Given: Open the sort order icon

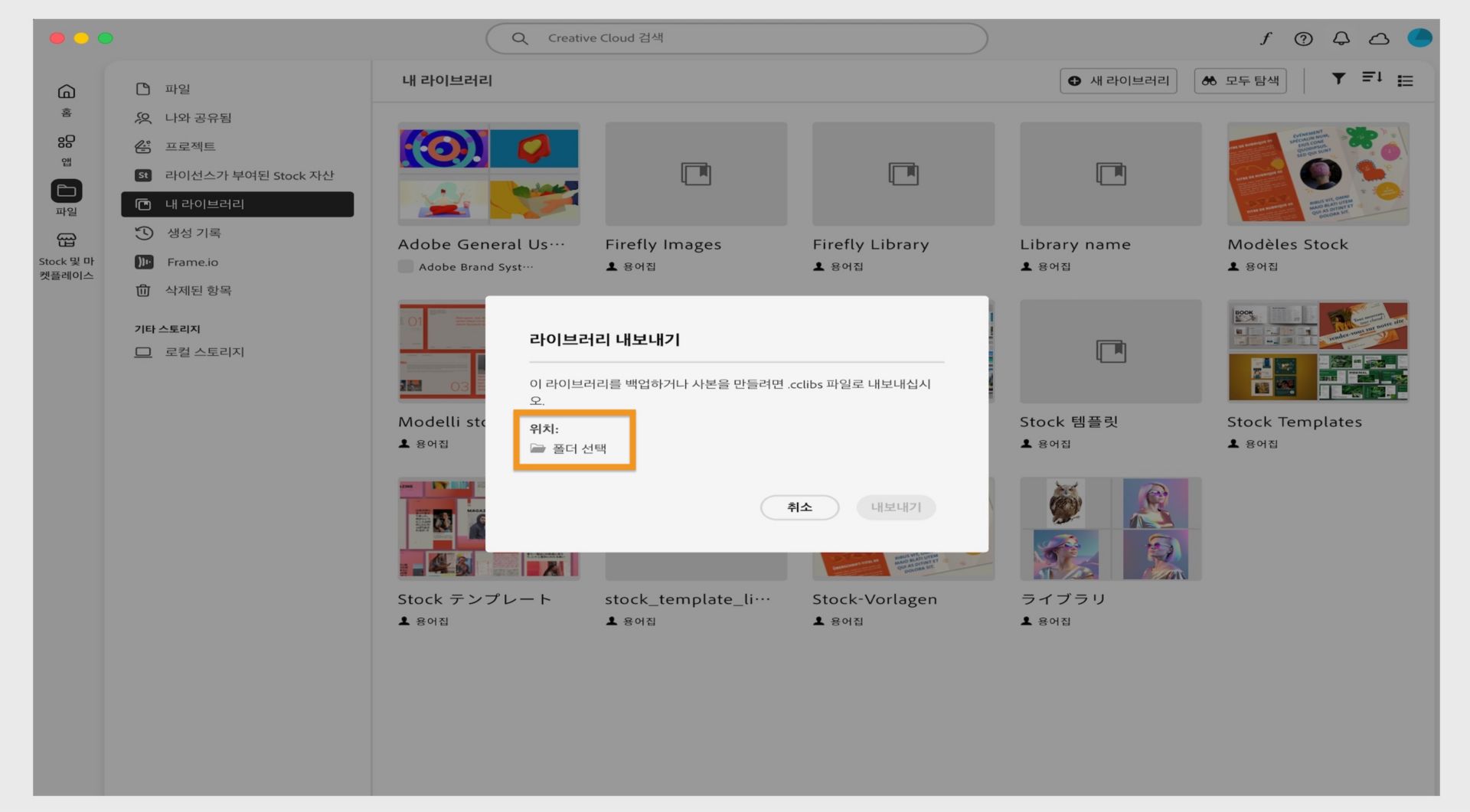Looking at the screenshot, I should [1372, 78].
